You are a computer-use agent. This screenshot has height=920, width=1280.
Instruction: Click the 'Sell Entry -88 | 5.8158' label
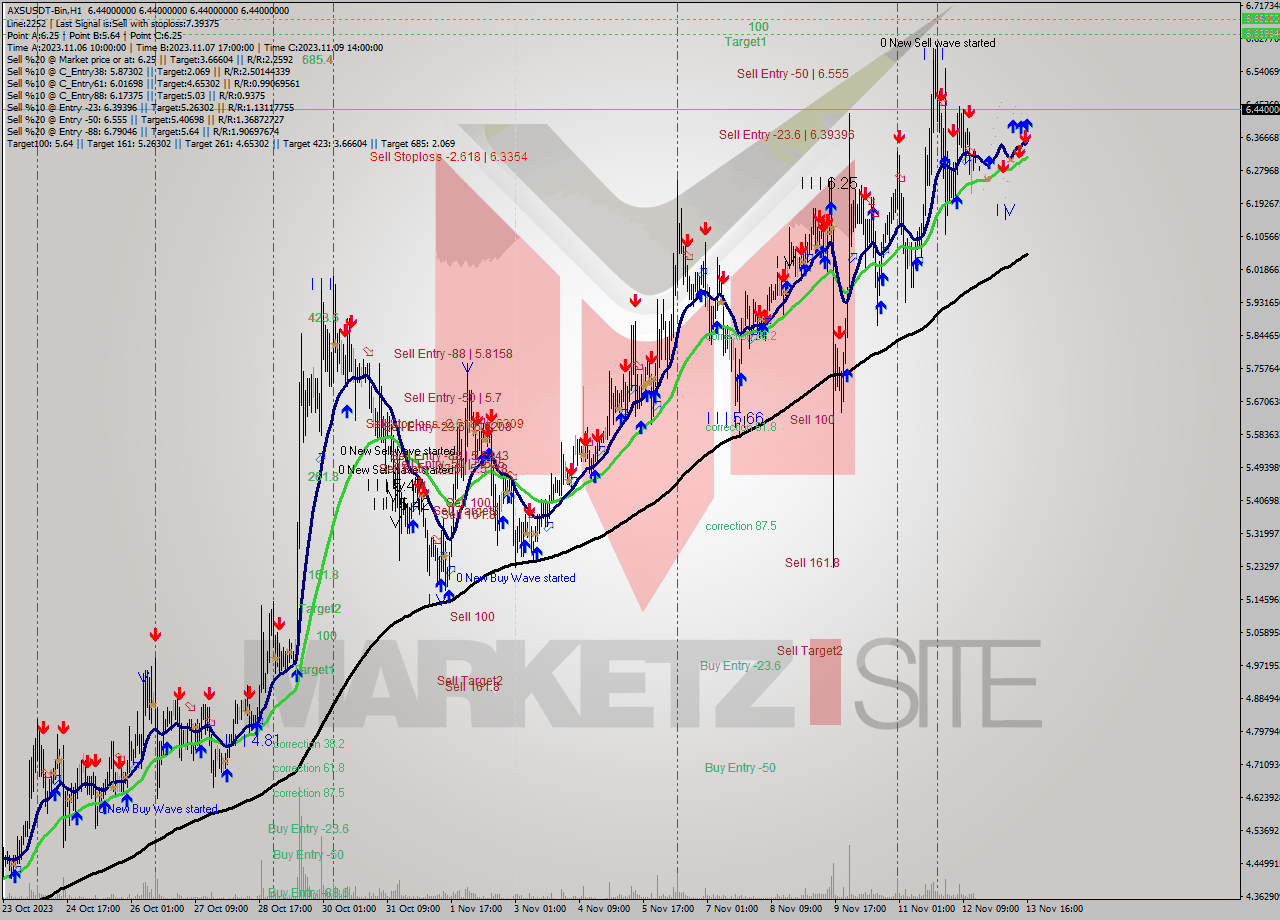click(x=453, y=354)
